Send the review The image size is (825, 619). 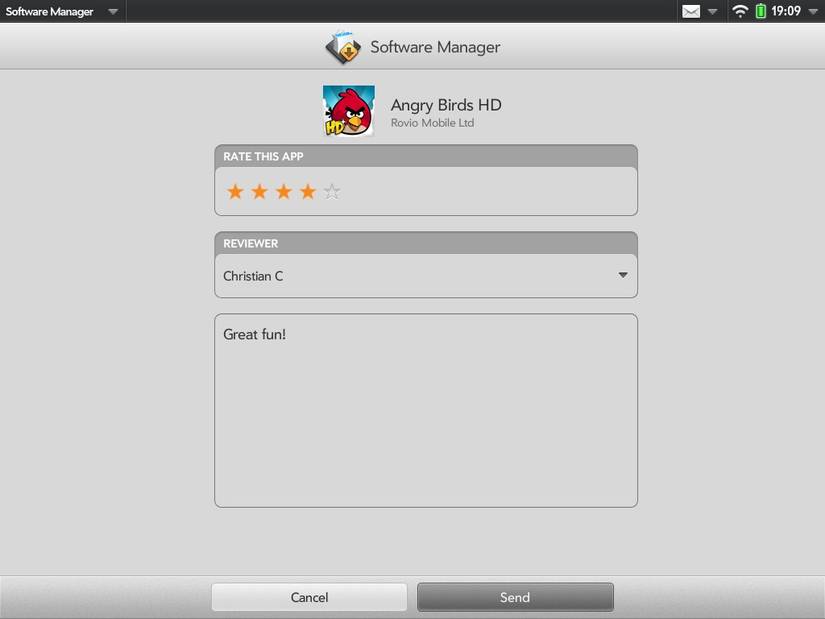pos(515,597)
